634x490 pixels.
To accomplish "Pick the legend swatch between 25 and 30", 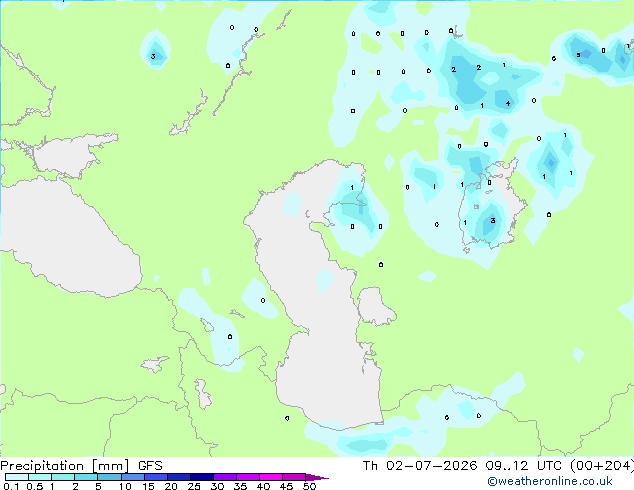I will [x=202, y=477].
